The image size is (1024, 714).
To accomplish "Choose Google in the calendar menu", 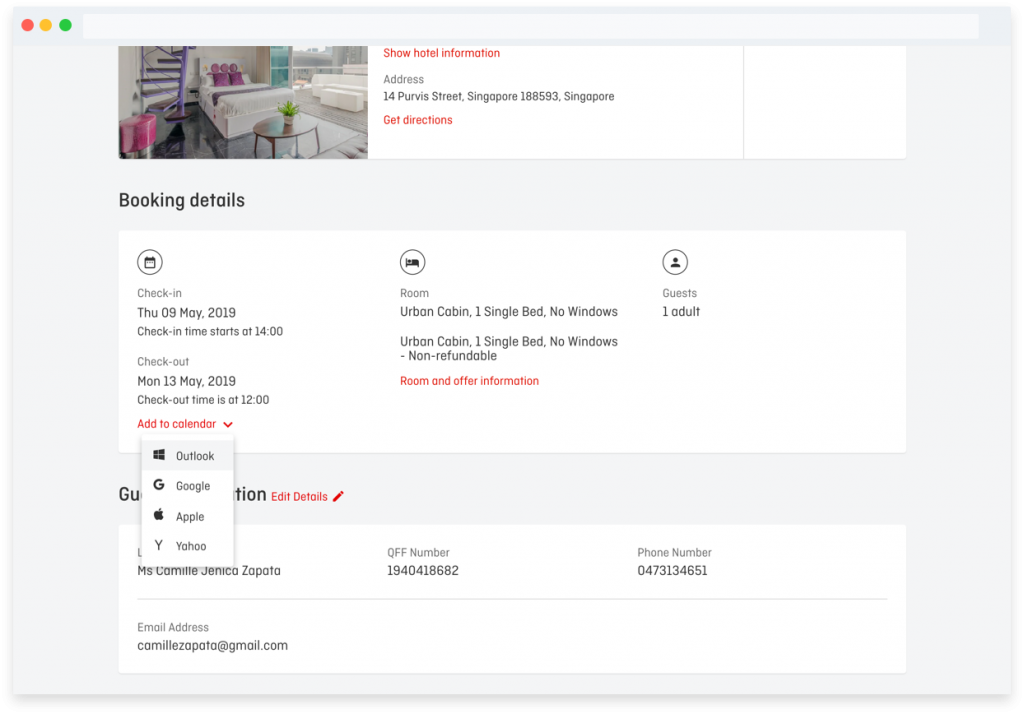I will pyautogui.click(x=187, y=485).
